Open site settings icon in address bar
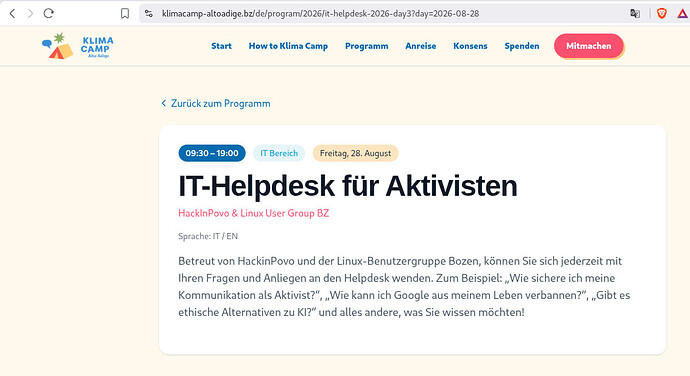This screenshot has width=690, height=376. click(x=149, y=14)
